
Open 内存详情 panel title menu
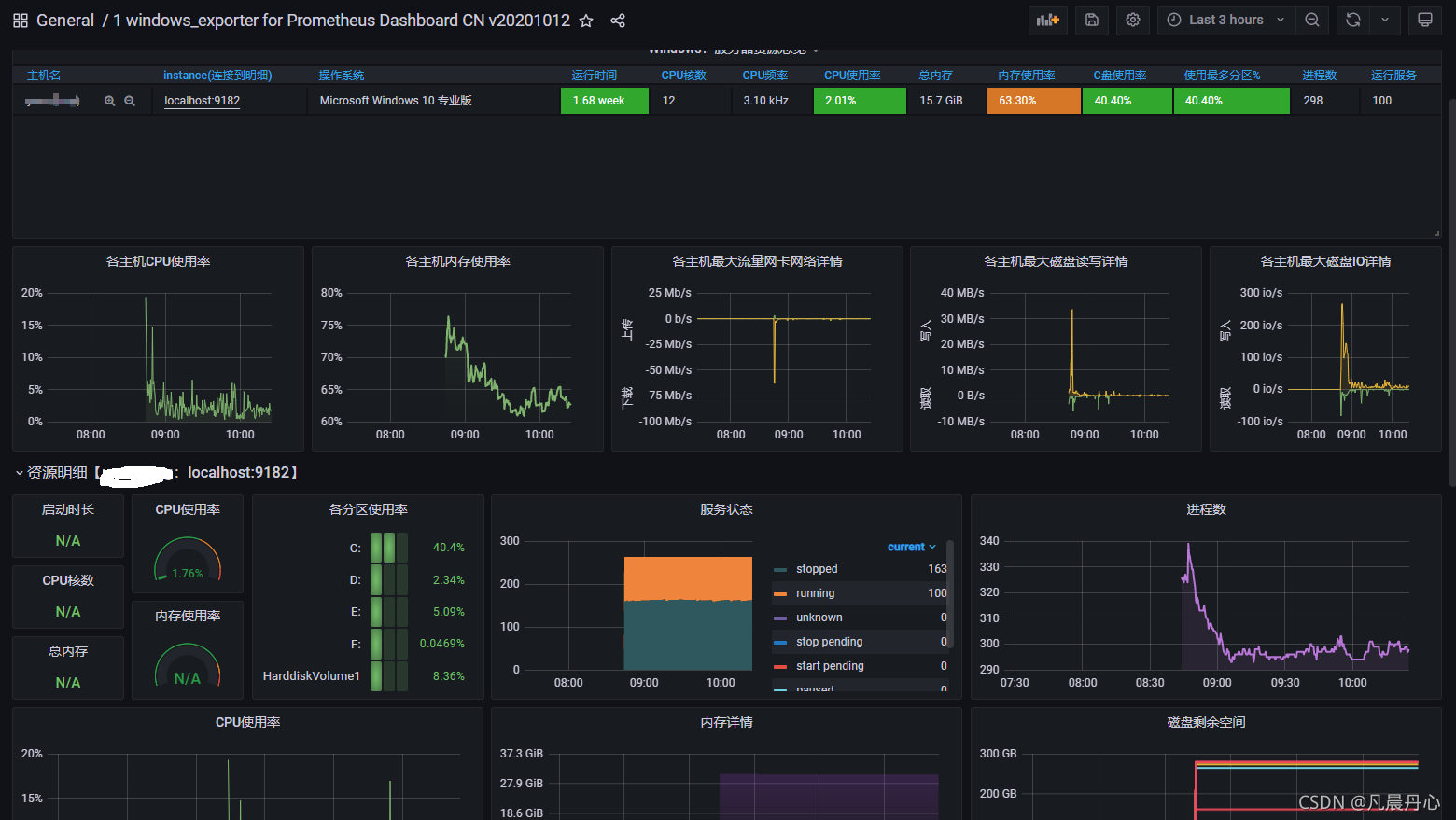pos(726,722)
